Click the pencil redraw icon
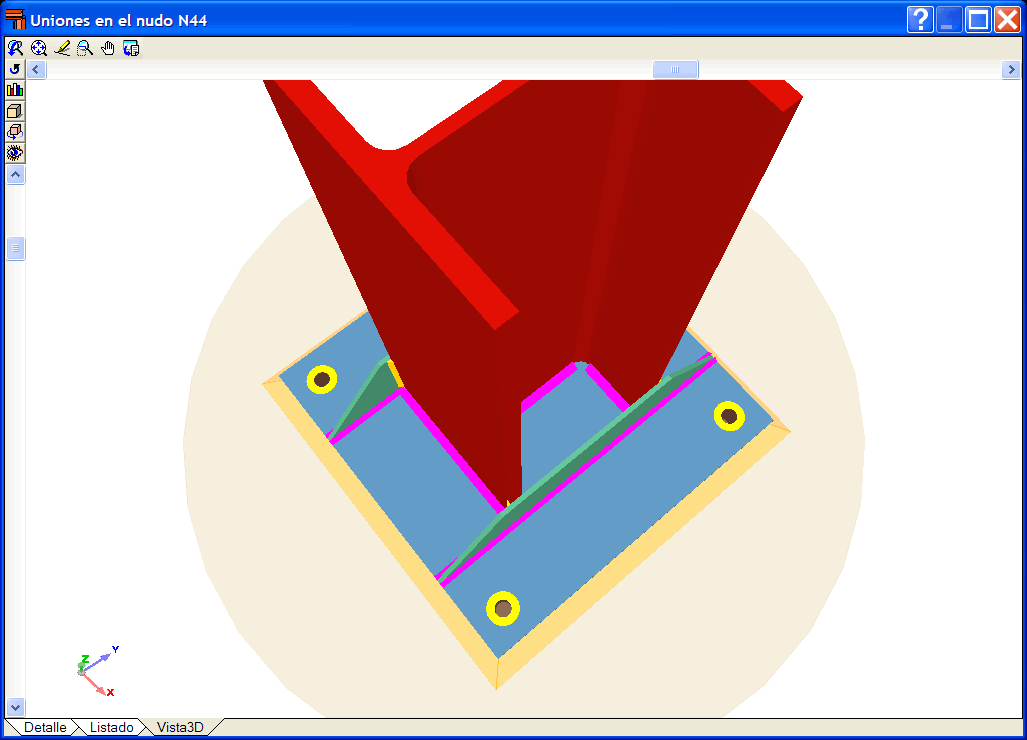The image size is (1027, 740). (x=62, y=48)
